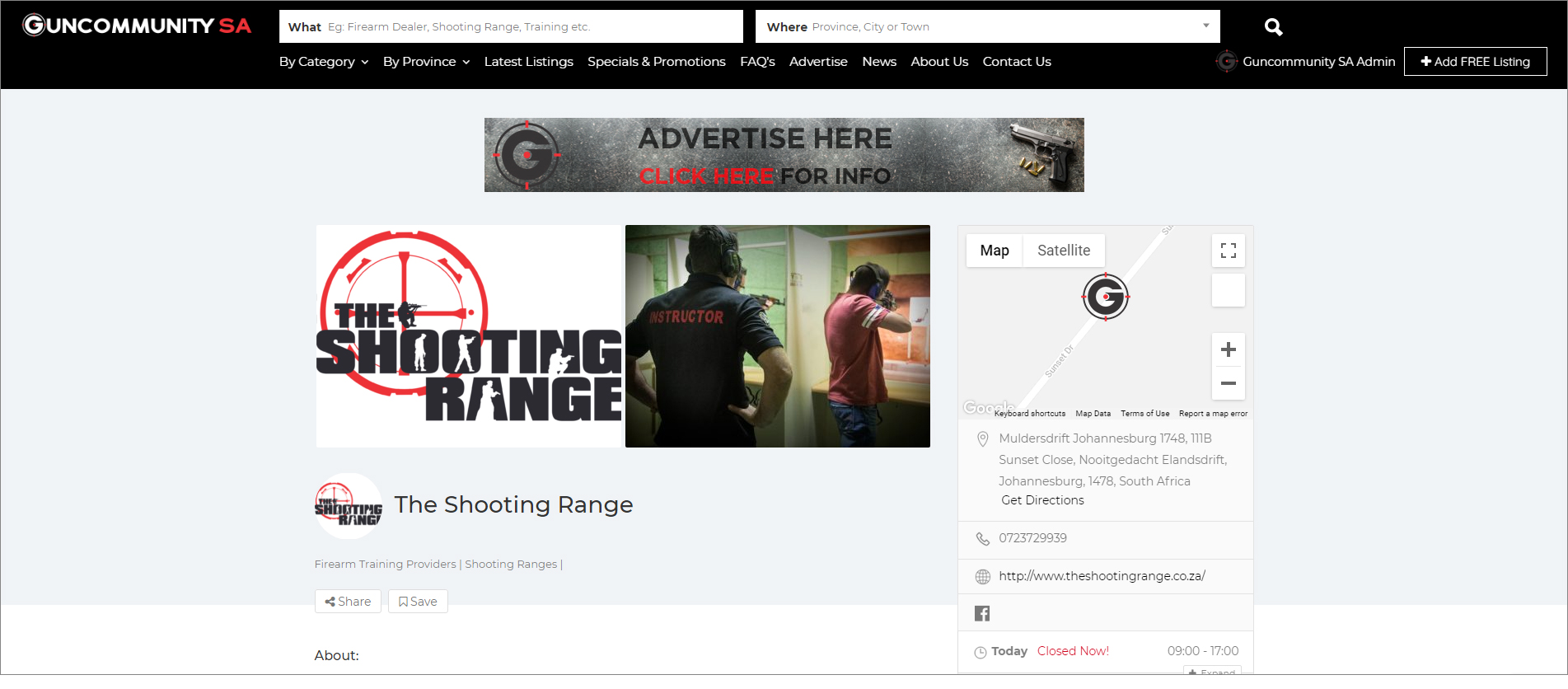1568x689 pixels.
Task: Expand the By Province menu
Action: [x=426, y=62]
